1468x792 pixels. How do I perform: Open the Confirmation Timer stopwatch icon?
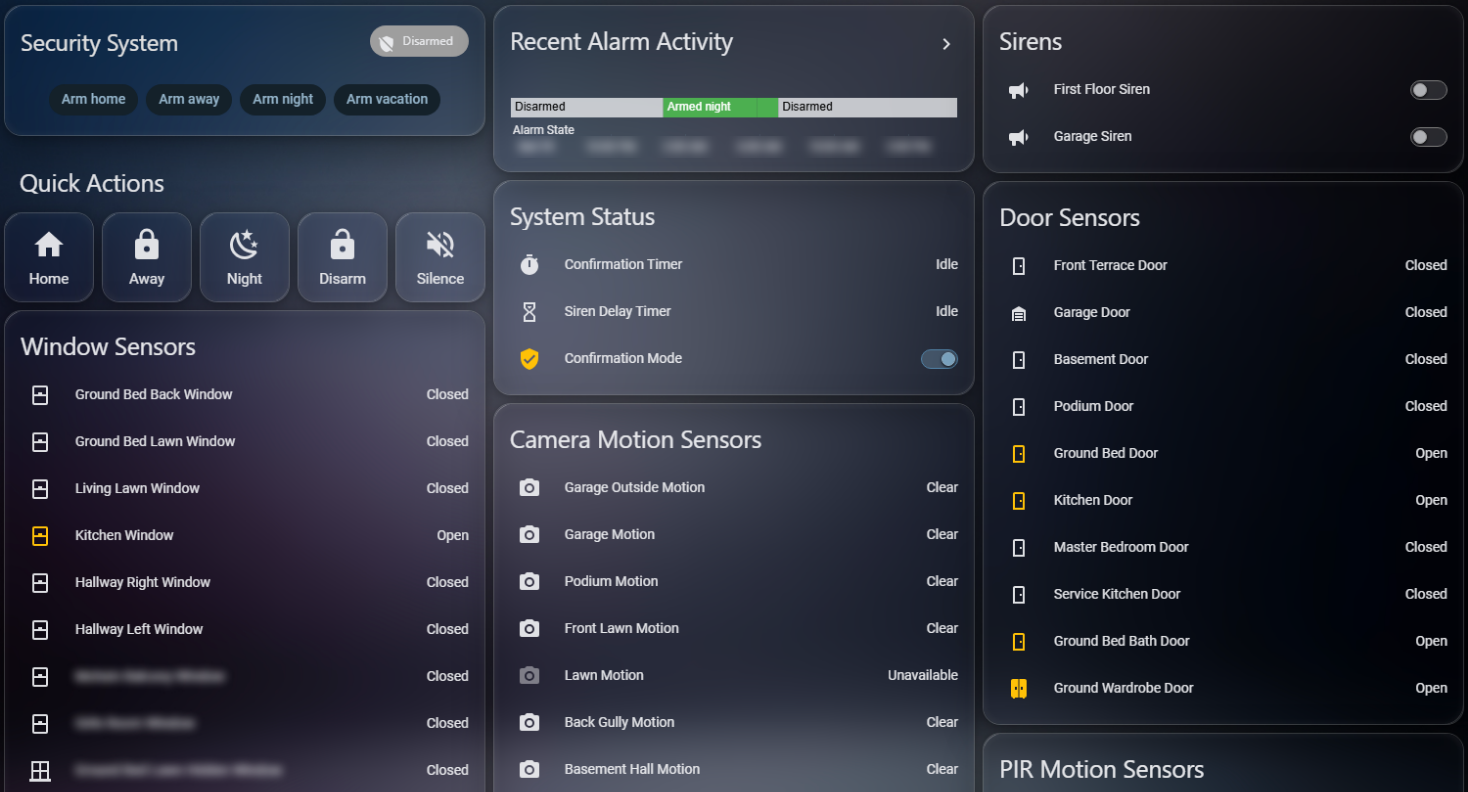coord(530,265)
